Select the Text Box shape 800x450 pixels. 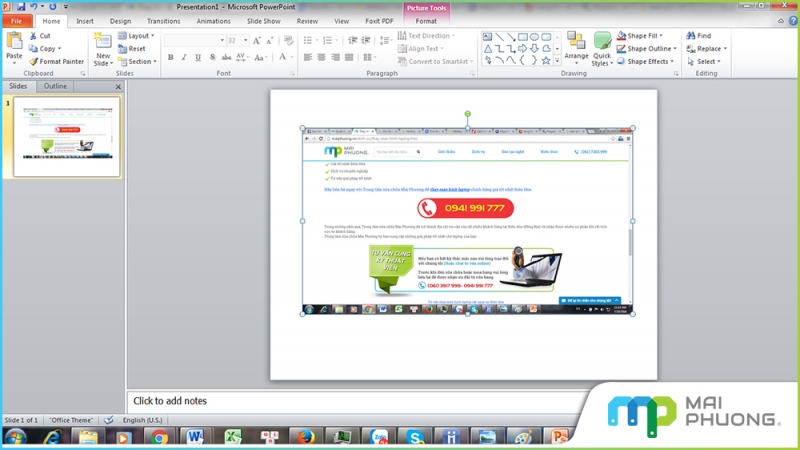click(x=488, y=37)
